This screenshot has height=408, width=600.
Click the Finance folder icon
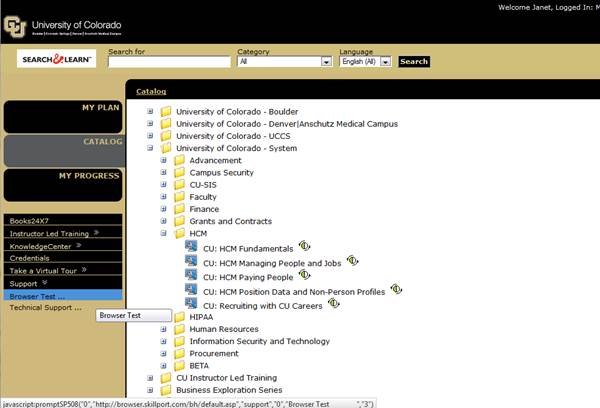(x=179, y=209)
